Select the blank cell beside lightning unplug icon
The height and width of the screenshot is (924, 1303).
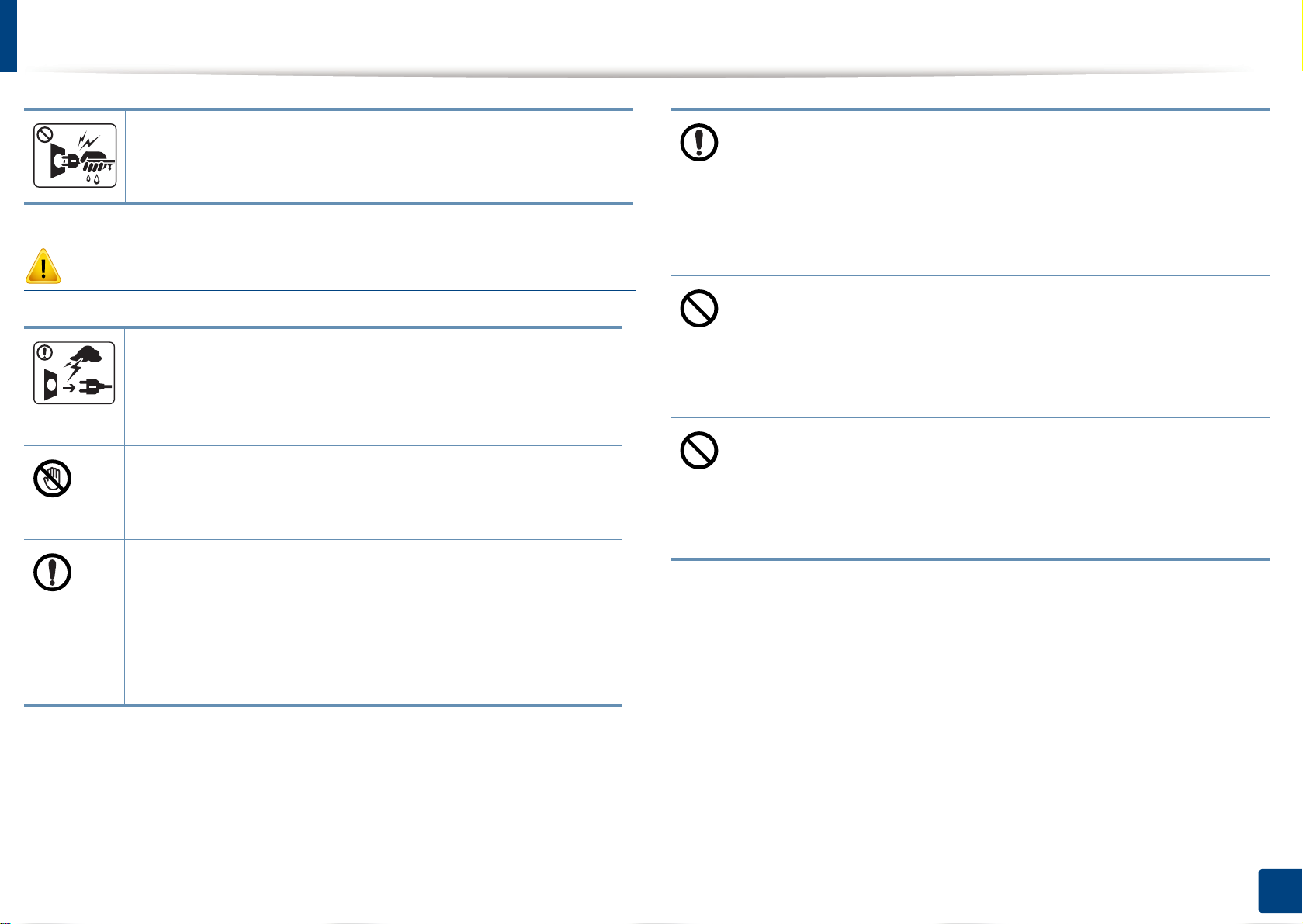pos(373,386)
